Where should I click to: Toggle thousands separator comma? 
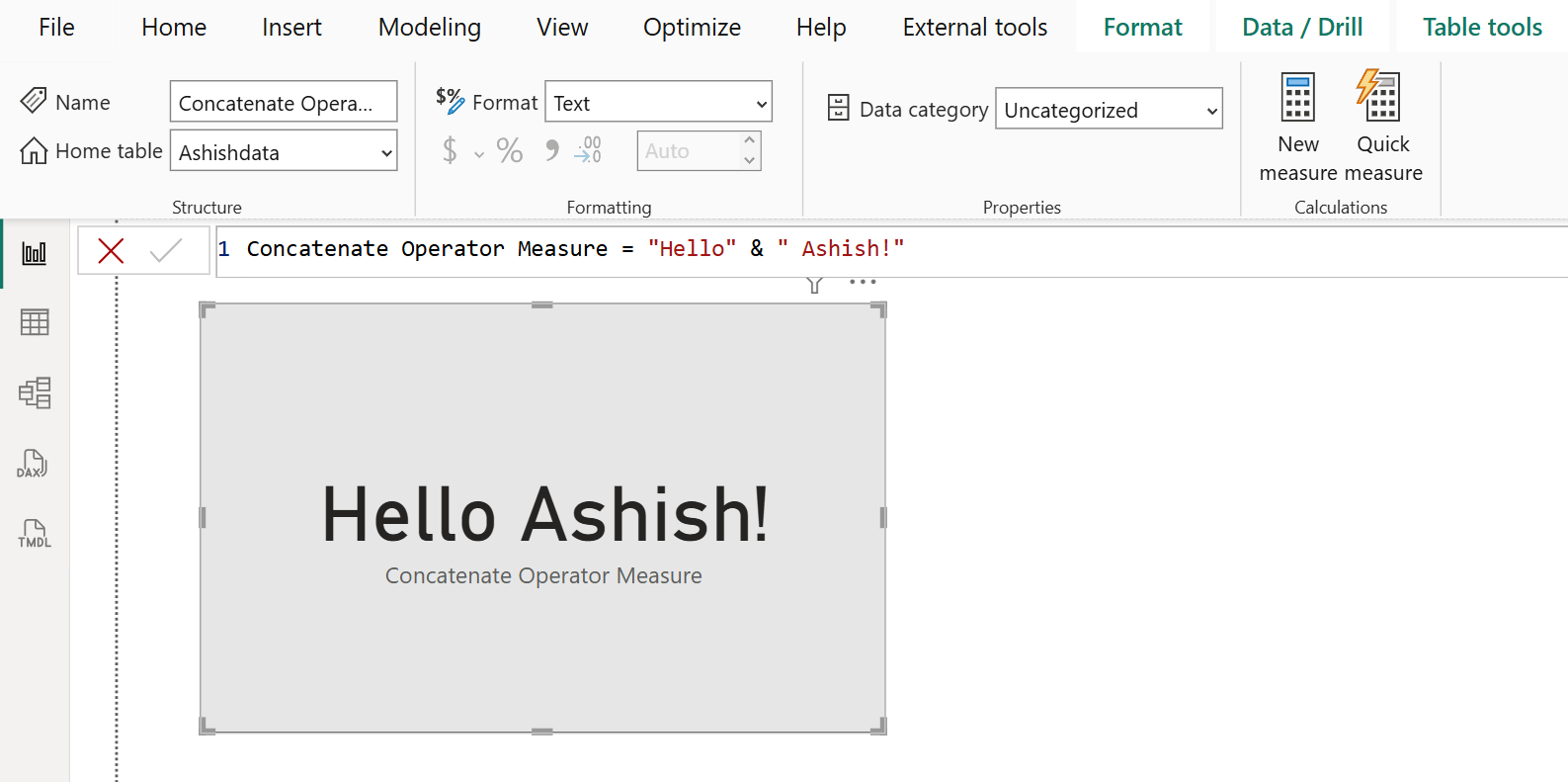(x=551, y=151)
